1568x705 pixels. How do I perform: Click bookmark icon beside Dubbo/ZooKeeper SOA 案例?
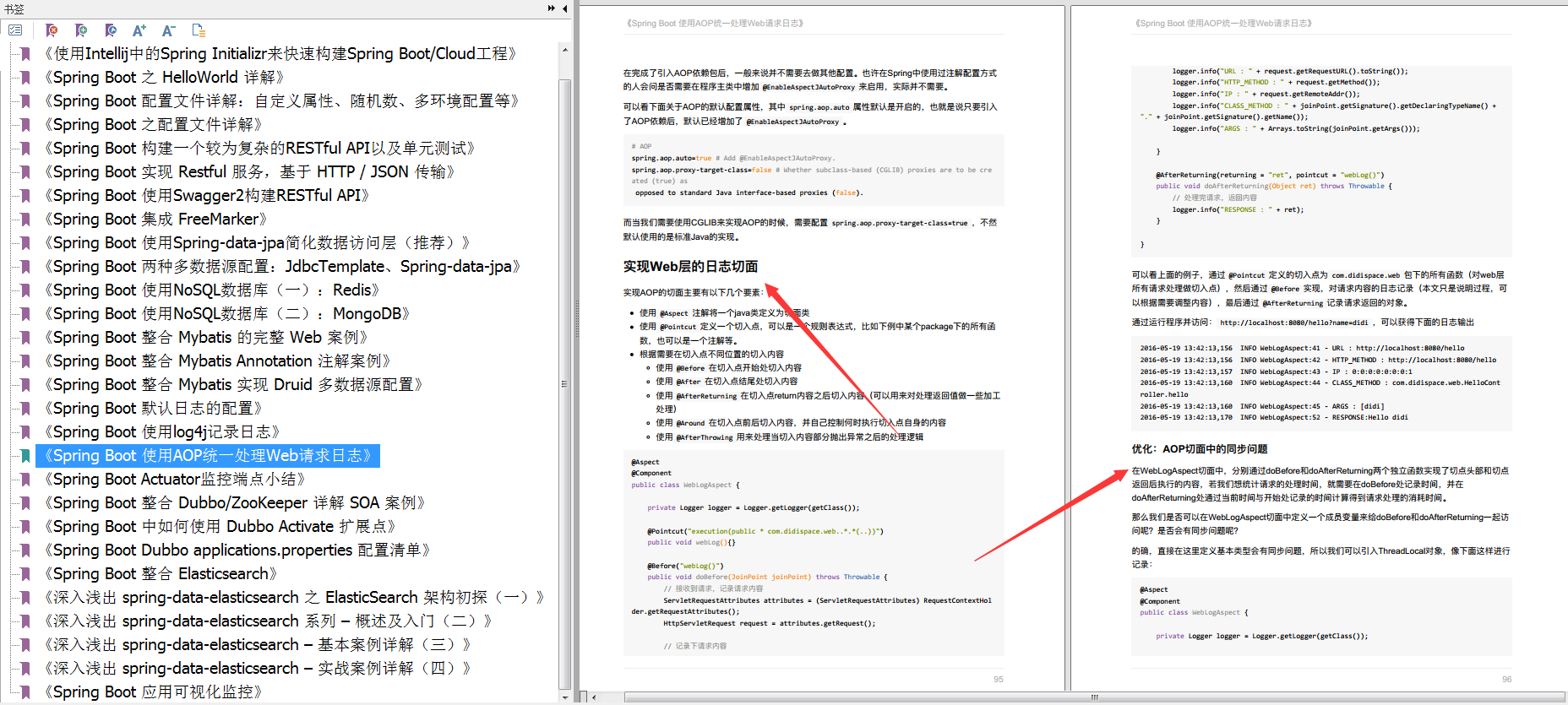[x=25, y=503]
